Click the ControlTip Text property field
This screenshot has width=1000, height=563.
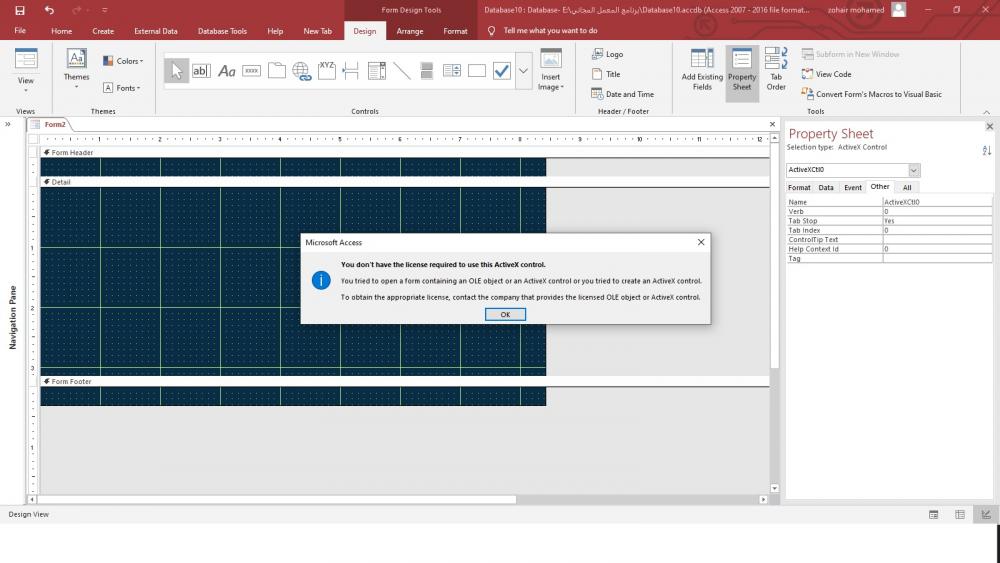pos(937,240)
